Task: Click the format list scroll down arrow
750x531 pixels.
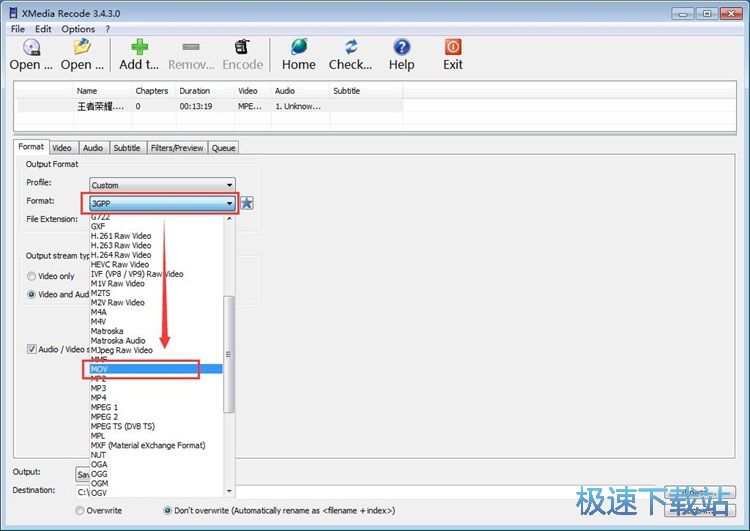Action: [x=229, y=491]
